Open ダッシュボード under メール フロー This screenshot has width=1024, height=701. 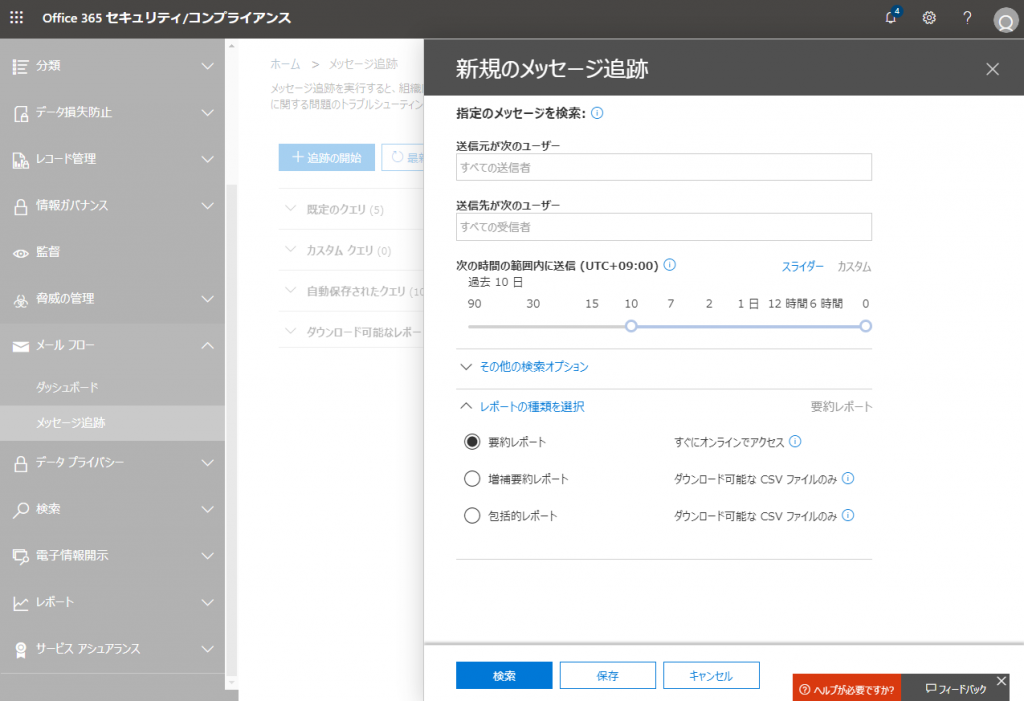(67, 387)
